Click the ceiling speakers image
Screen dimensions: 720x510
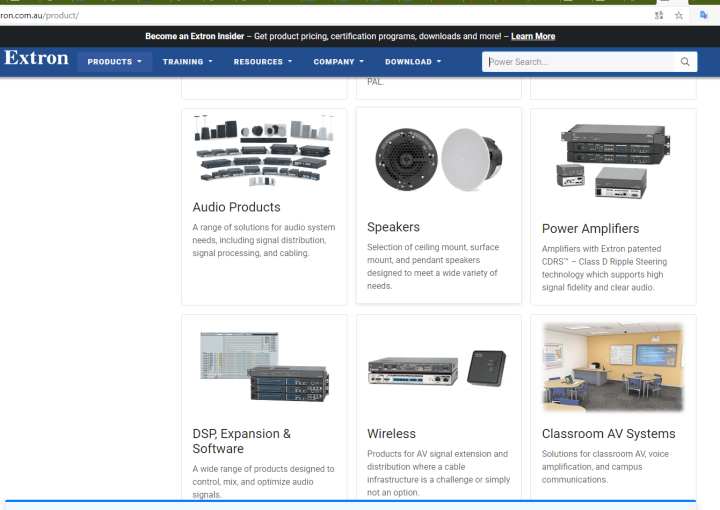[439, 160]
